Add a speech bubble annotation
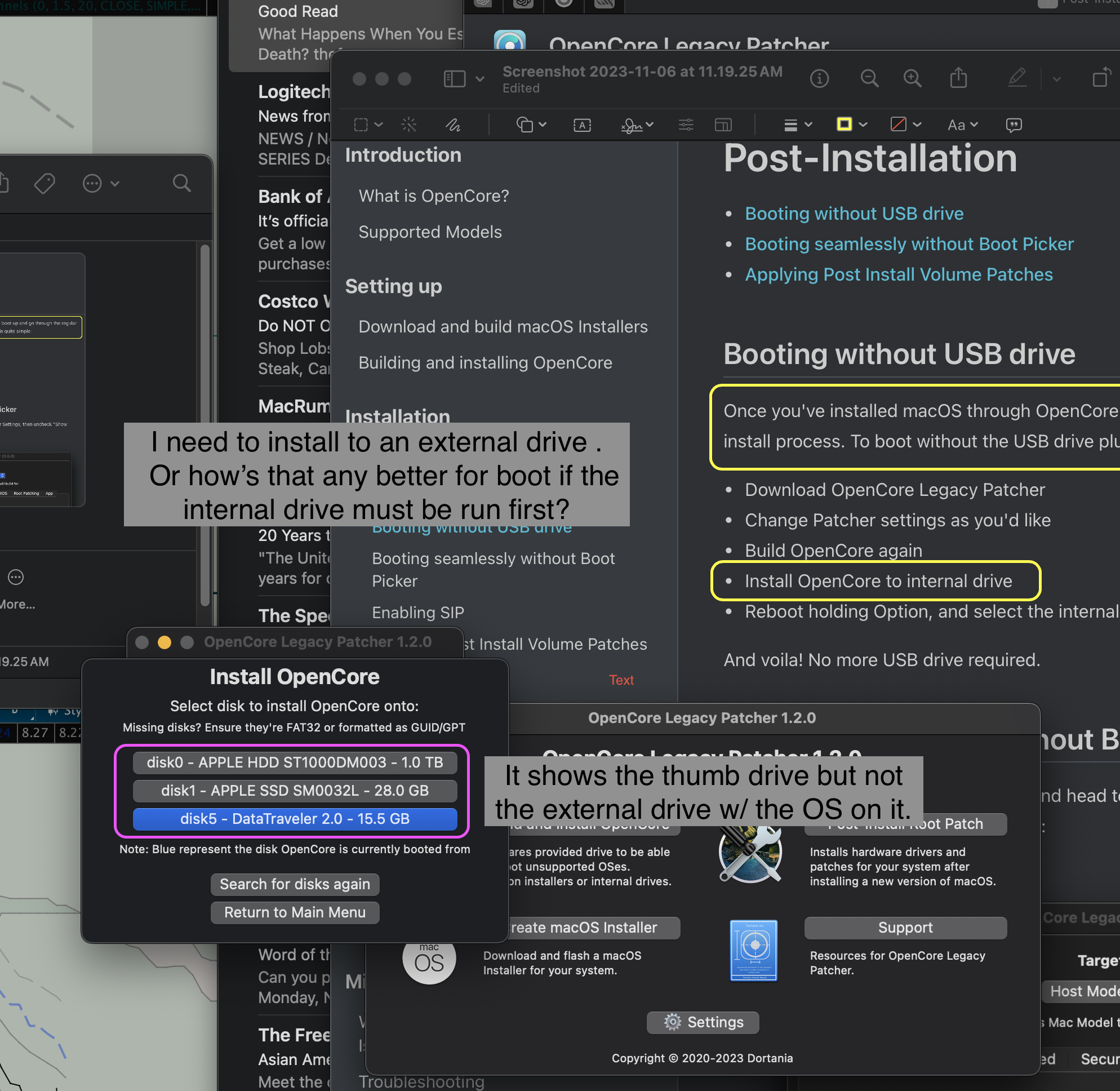 coord(1014,125)
